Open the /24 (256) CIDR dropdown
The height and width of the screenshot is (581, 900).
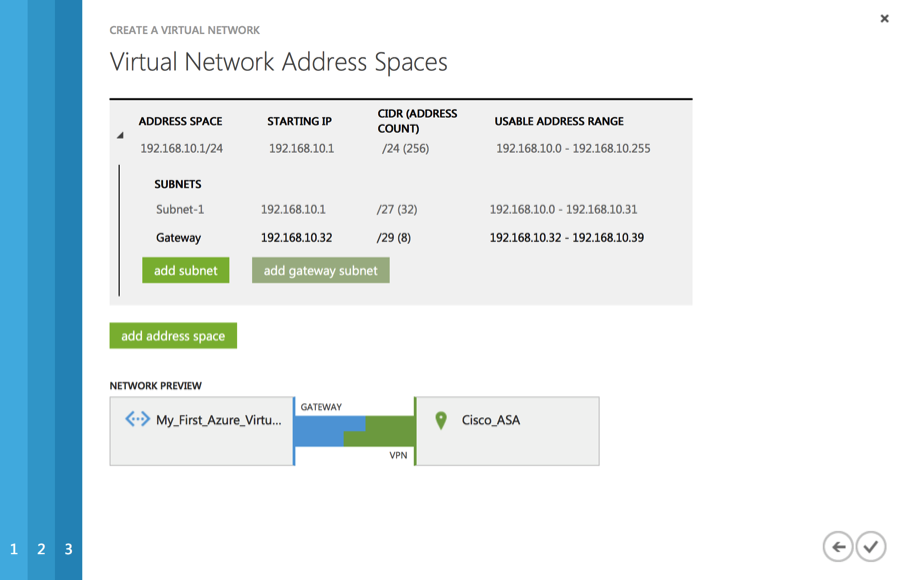coord(405,149)
